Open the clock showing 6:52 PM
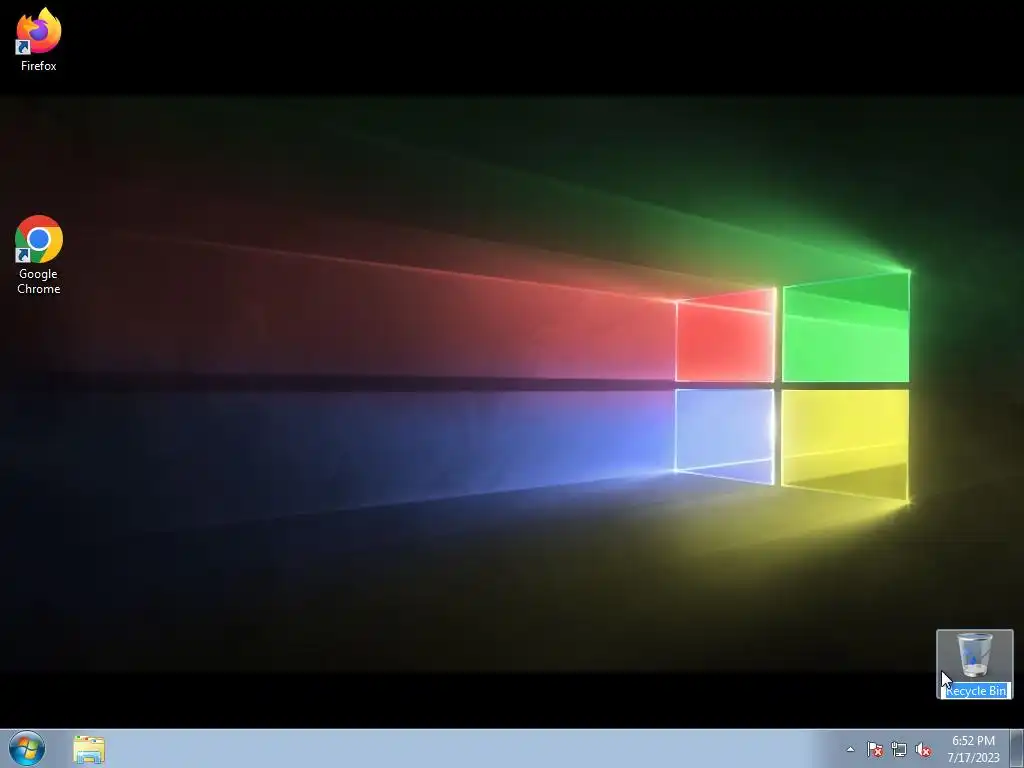This screenshot has width=1024, height=768. 973,749
